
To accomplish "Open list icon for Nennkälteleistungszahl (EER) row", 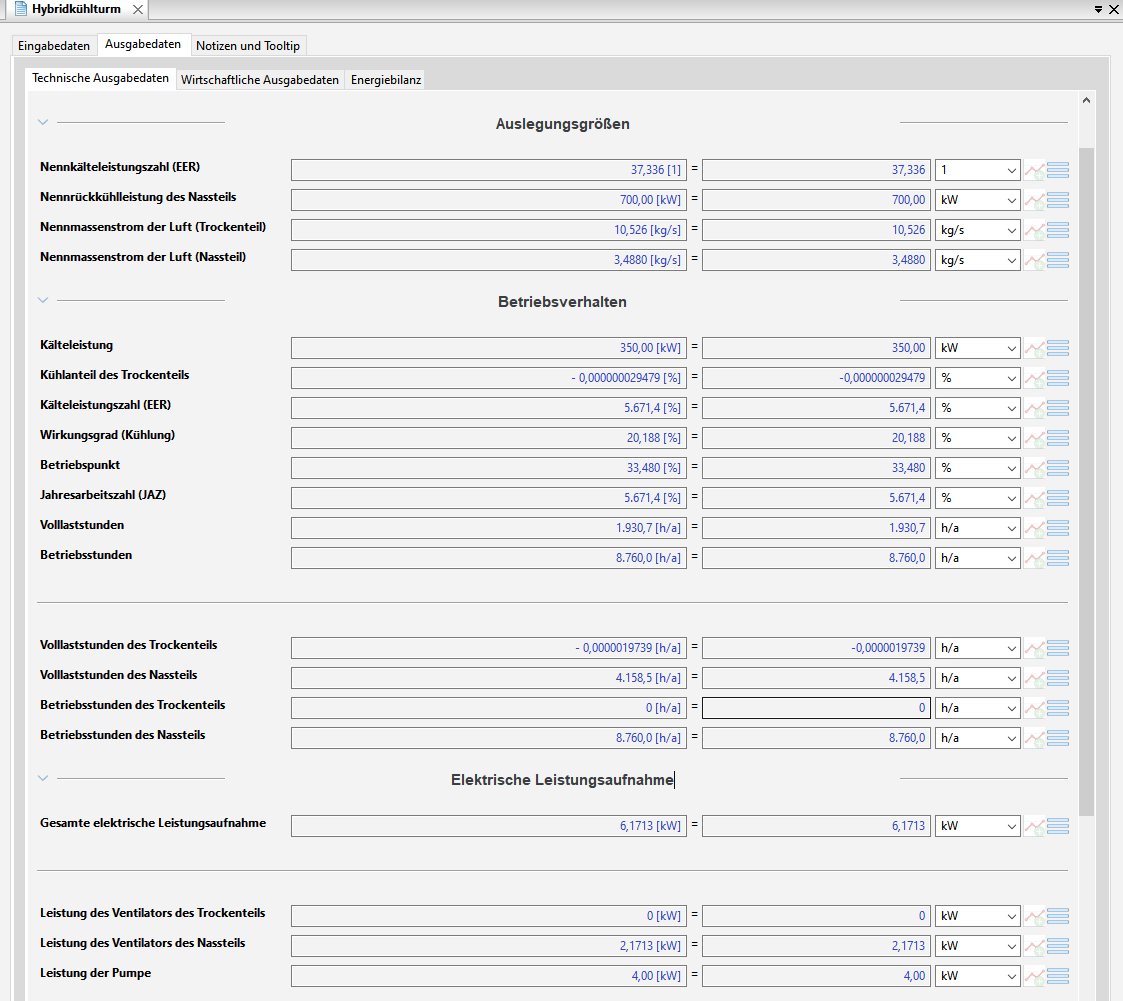I will click(x=1058, y=170).
